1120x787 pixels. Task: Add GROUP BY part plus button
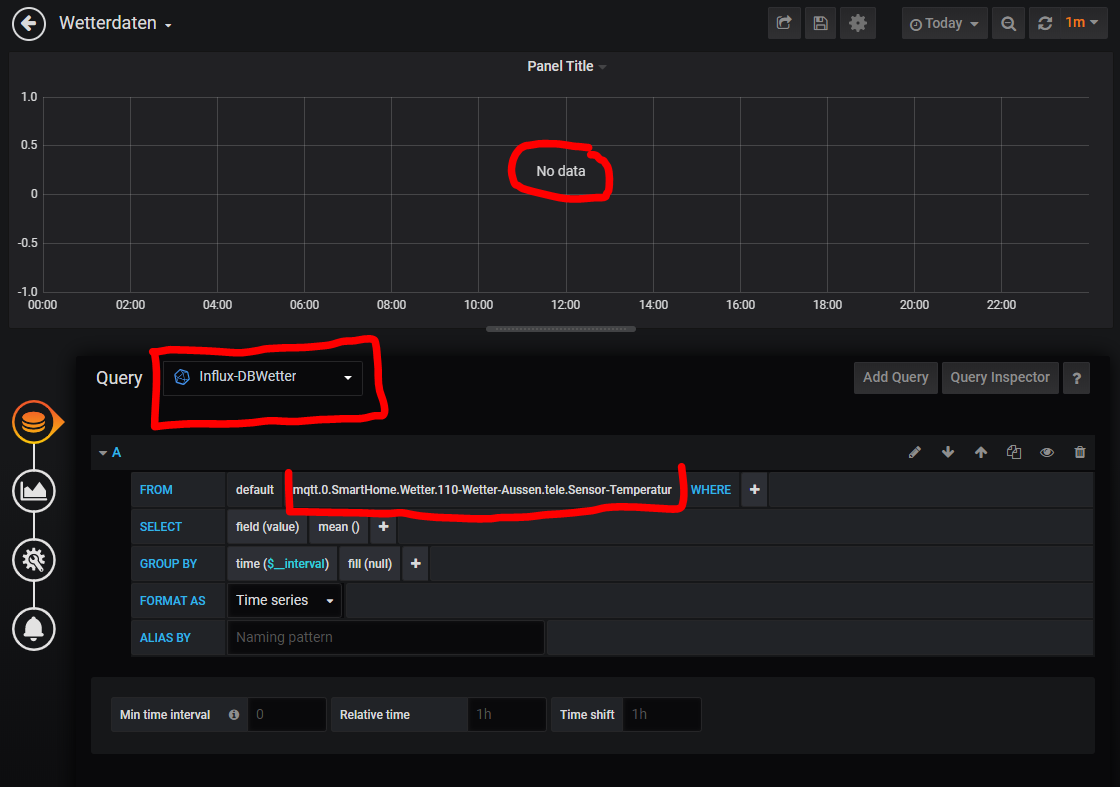coord(416,564)
